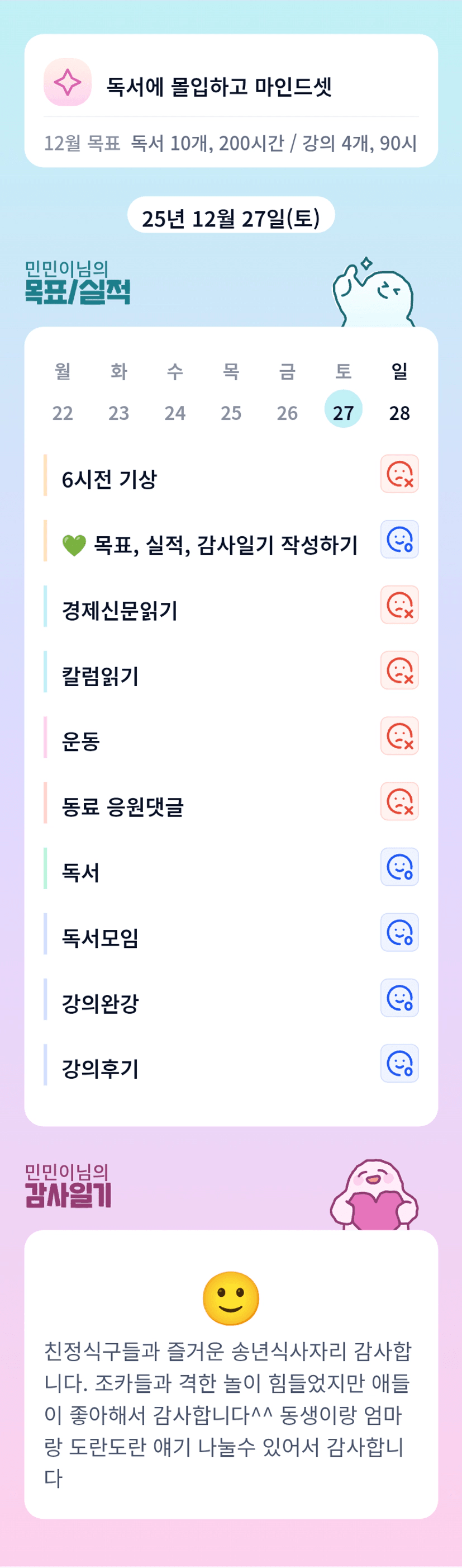
Task: Click the status face beside 운동
Action: [x=399, y=736]
